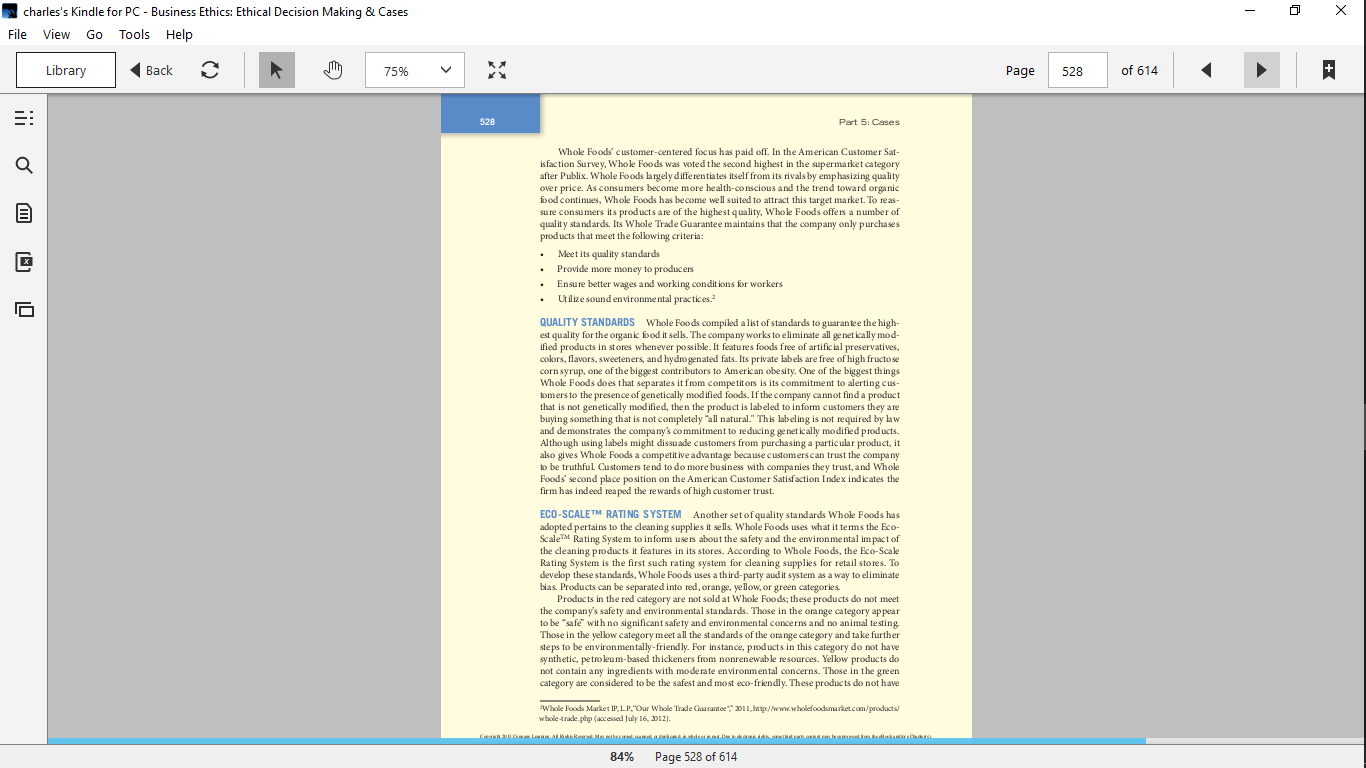The height and width of the screenshot is (768, 1366).
Task: Open the notebook notes icon
Action: (x=24, y=213)
